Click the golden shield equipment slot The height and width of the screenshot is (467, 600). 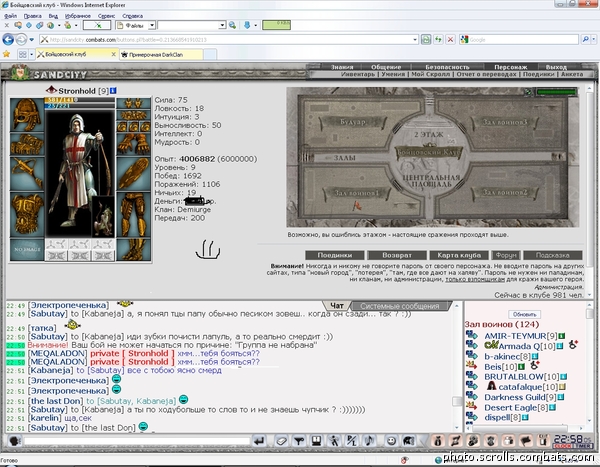coord(133,174)
